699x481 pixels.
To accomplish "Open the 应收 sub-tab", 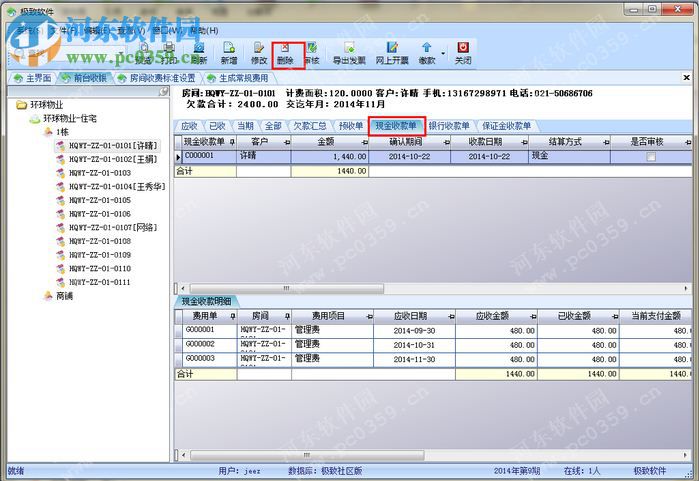I will (189, 126).
